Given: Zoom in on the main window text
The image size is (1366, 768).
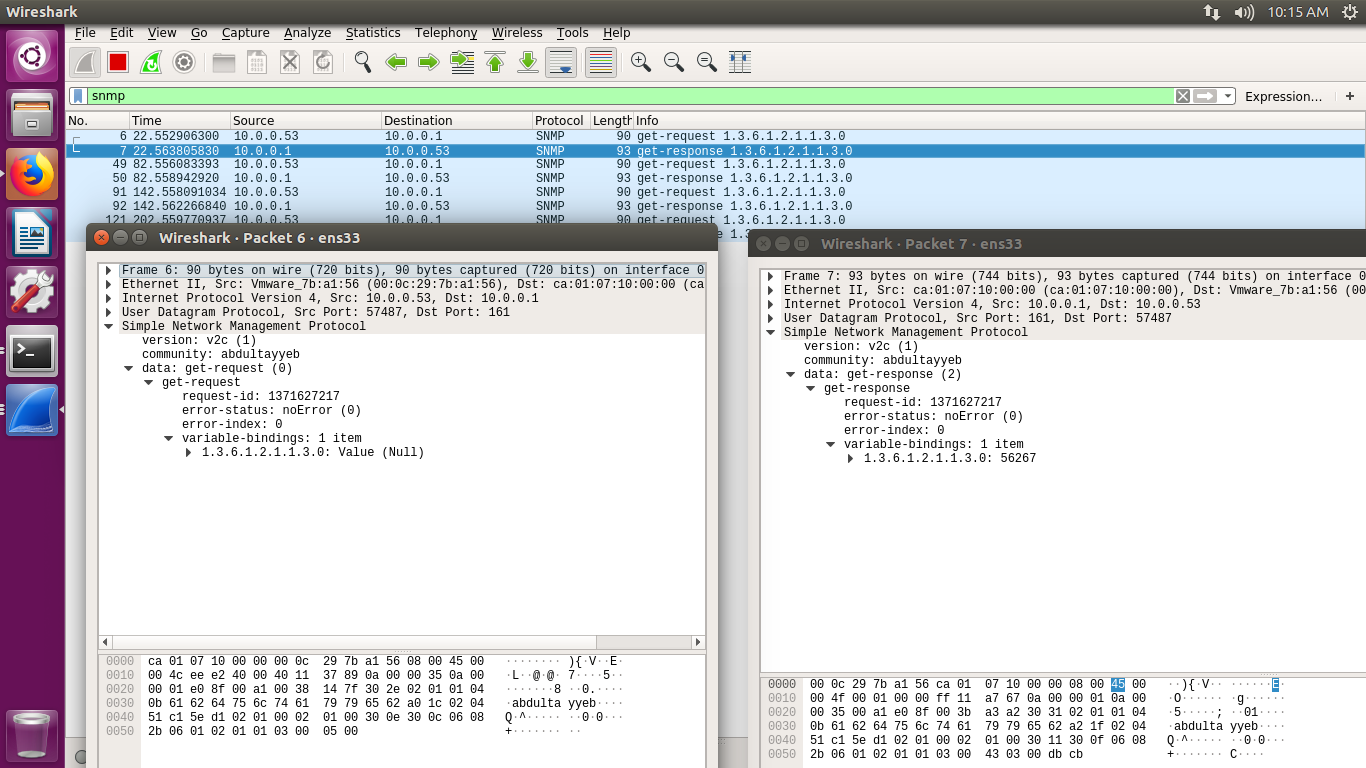Looking at the screenshot, I should tap(641, 62).
